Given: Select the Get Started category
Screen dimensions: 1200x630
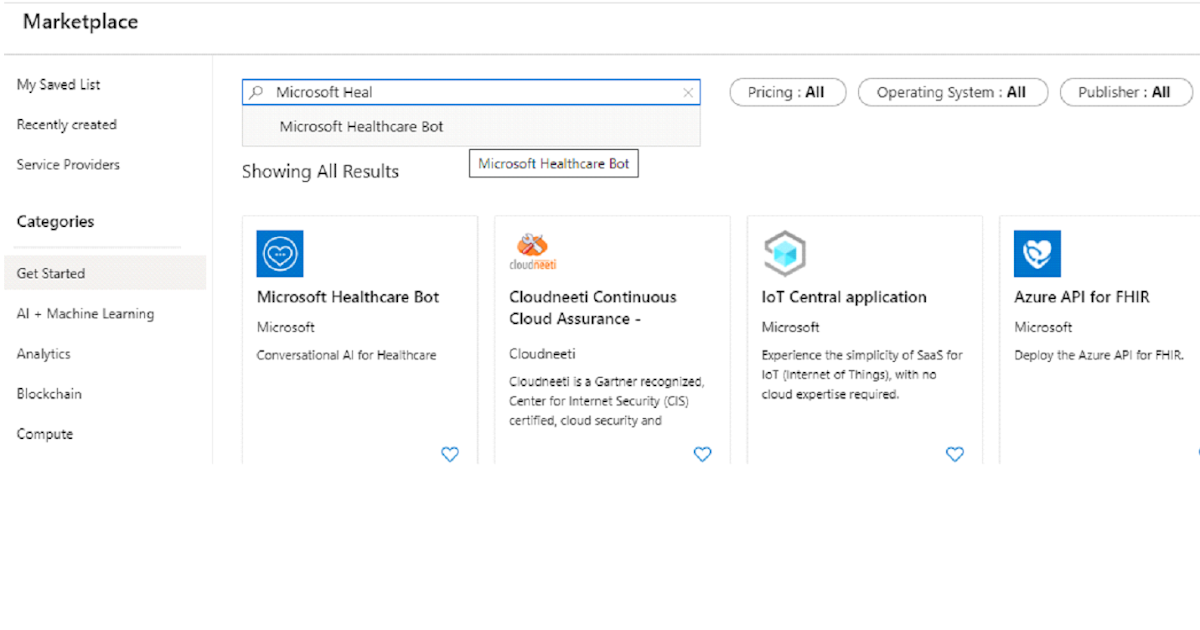Looking at the screenshot, I should pos(105,273).
